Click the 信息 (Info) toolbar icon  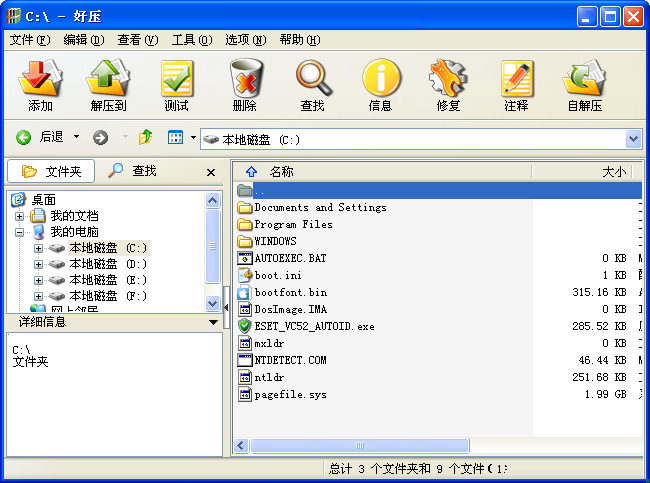click(380, 85)
